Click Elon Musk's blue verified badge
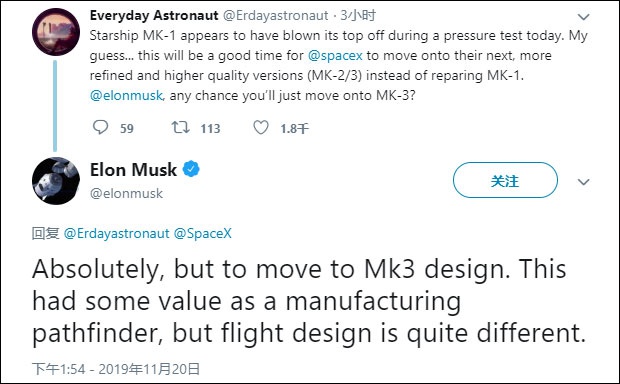 [191, 169]
